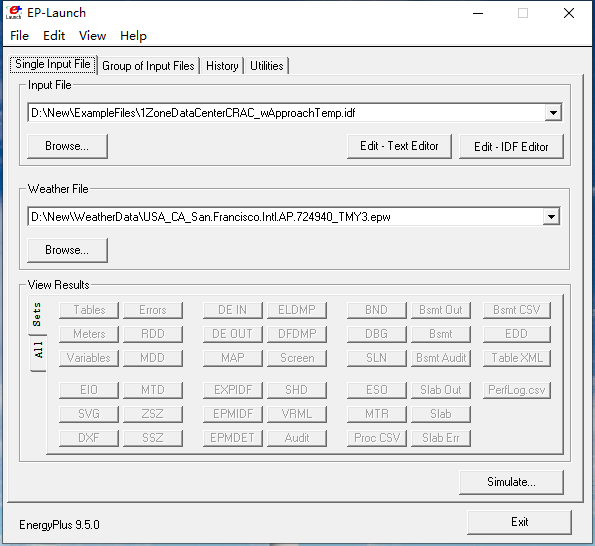Switch to the History tab
Viewport: 595px width, 546px height.
(222, 66)
